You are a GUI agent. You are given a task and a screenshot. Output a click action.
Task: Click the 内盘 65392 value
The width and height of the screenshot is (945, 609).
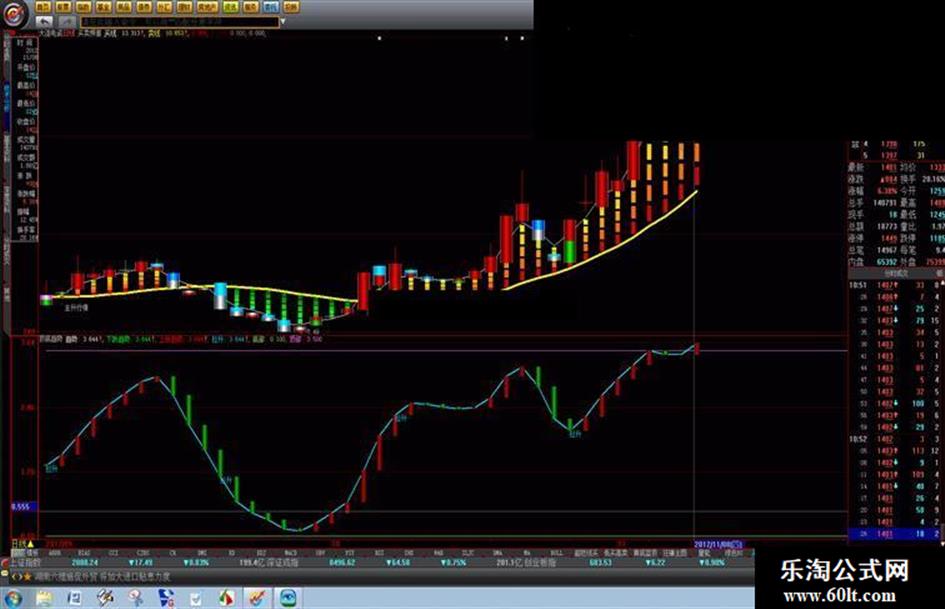coord(885,262)
